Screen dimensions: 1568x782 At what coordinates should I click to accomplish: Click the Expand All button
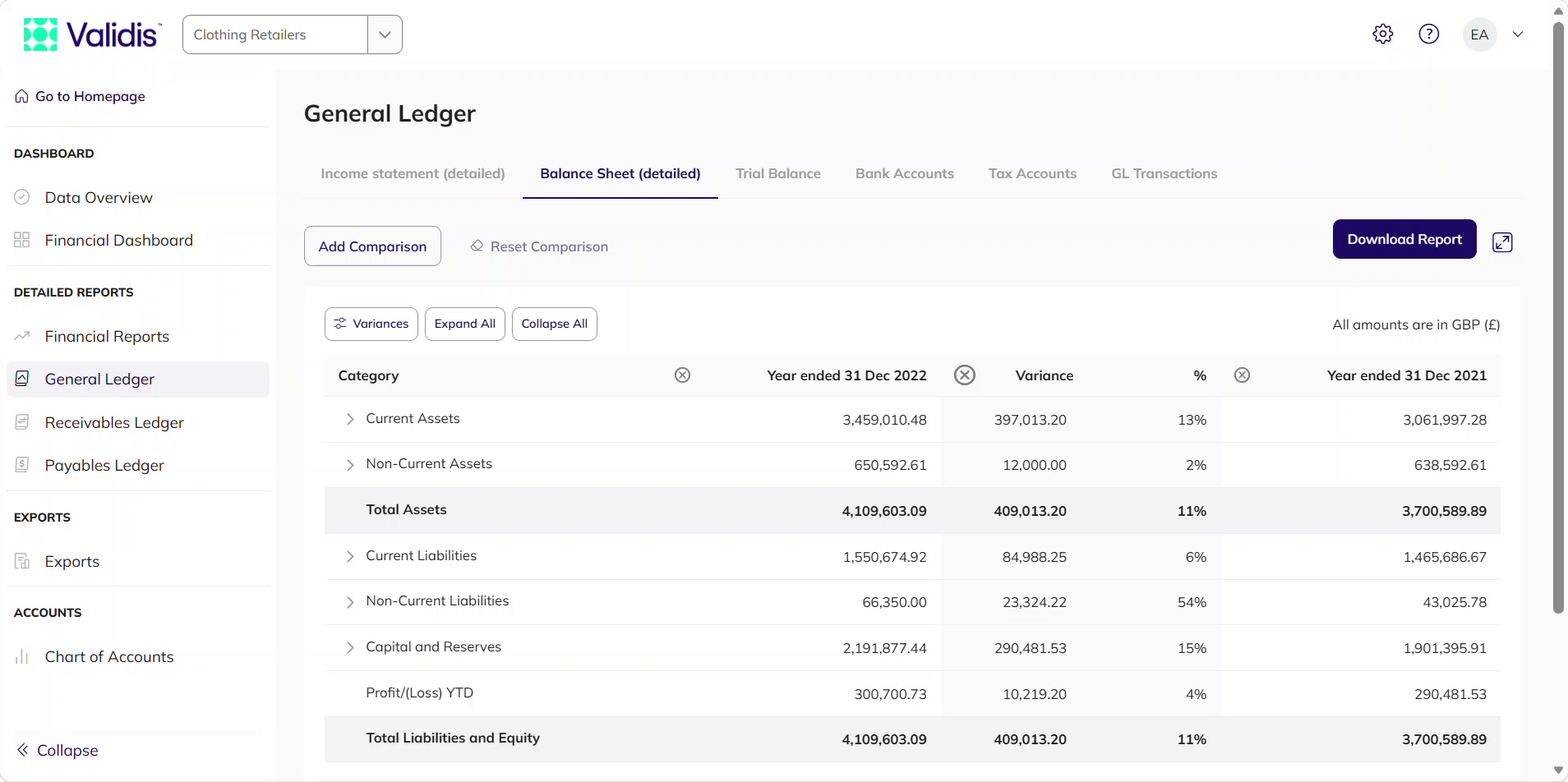pyautogui.click(x=465, y=324)
